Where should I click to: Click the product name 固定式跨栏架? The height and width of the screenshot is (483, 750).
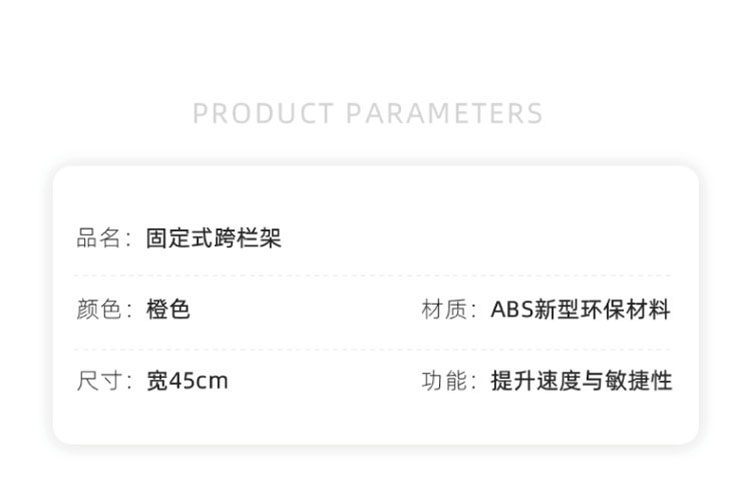(x=214, y=238)
